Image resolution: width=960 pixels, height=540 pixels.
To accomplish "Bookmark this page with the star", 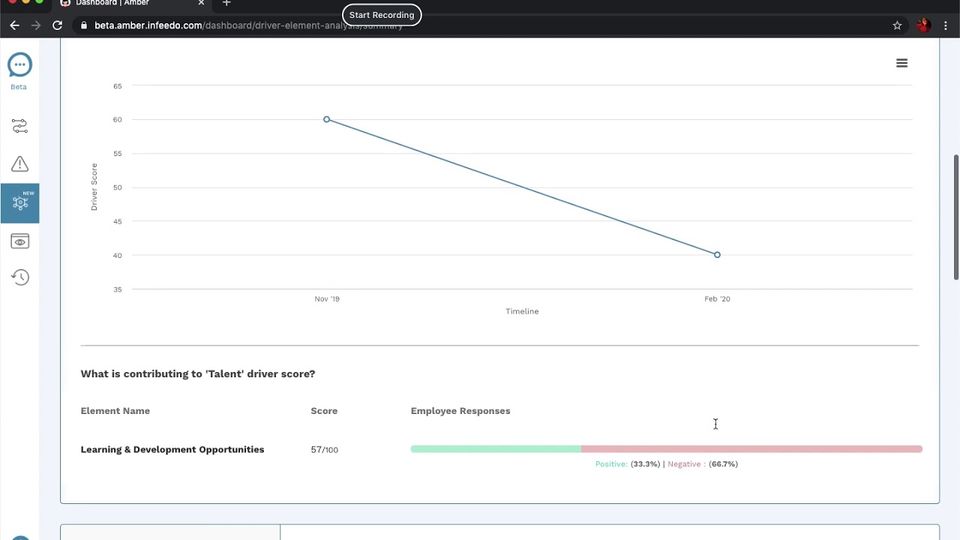I will (x=897, y=25).
